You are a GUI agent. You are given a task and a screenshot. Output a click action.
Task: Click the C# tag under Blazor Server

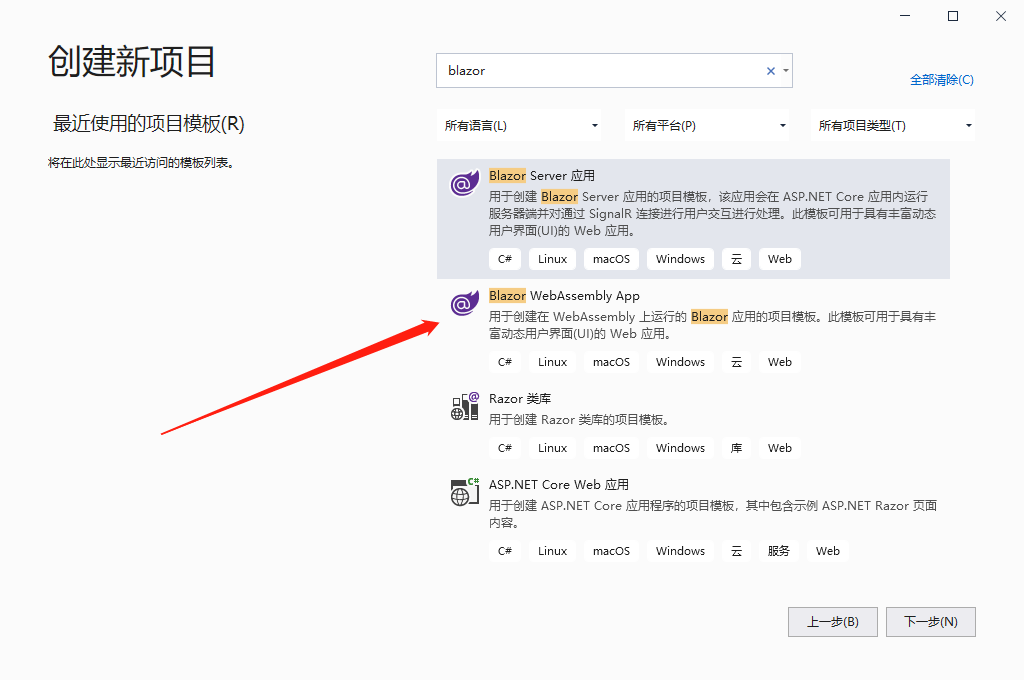(x=505, y=259)
